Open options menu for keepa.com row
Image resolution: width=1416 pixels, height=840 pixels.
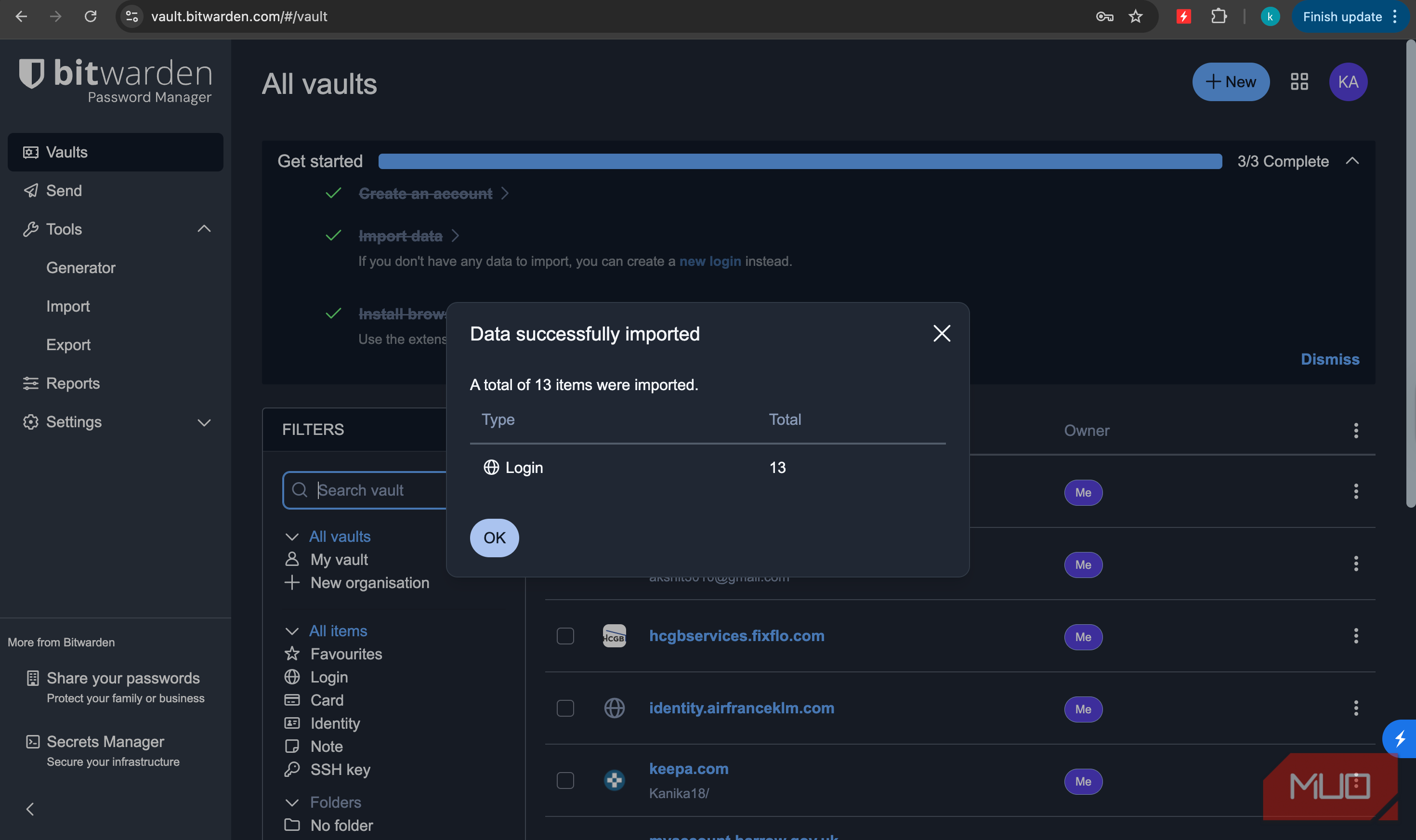click(x=1355, y=781)
